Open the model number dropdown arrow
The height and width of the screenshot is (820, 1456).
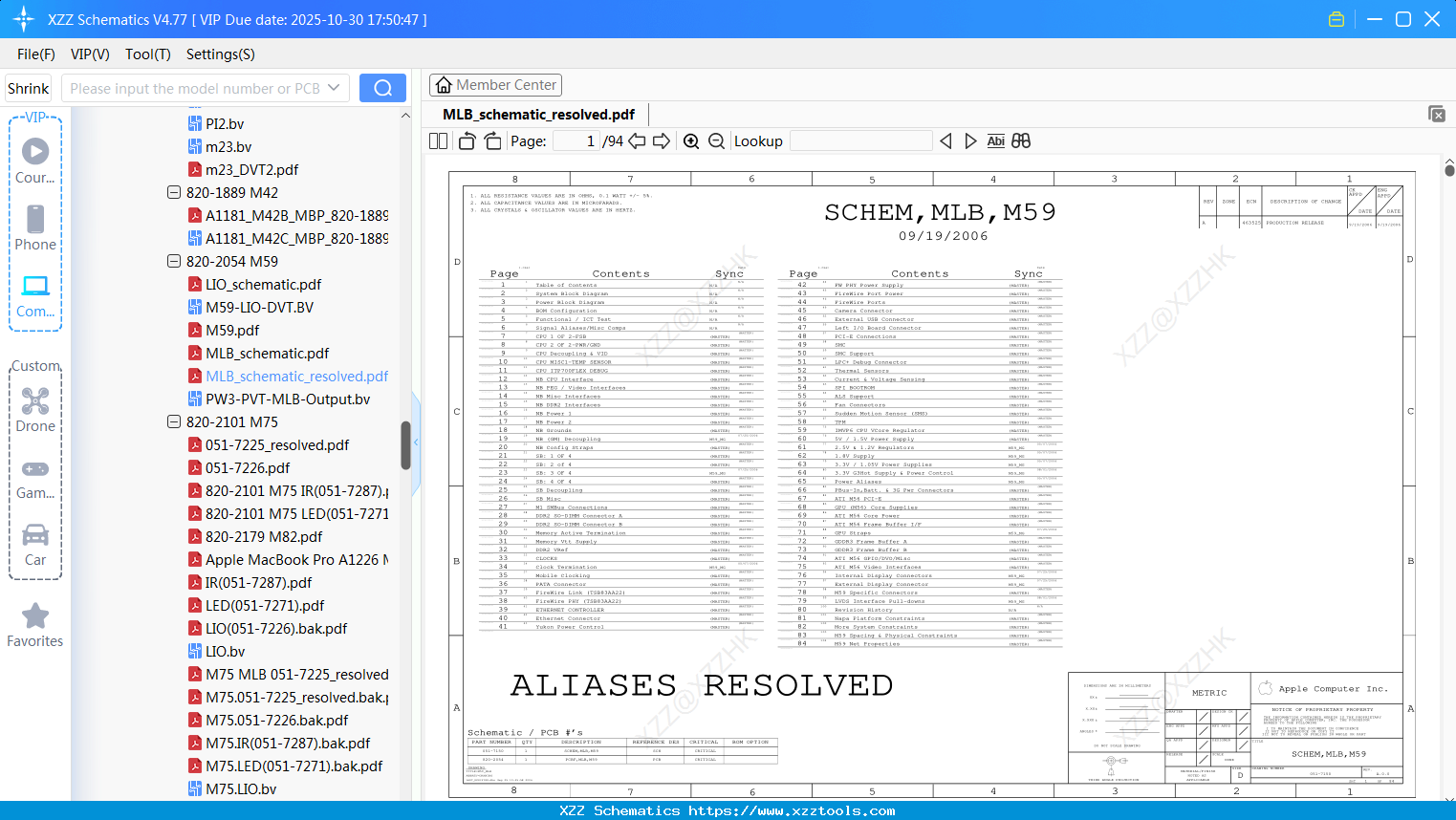334,88
